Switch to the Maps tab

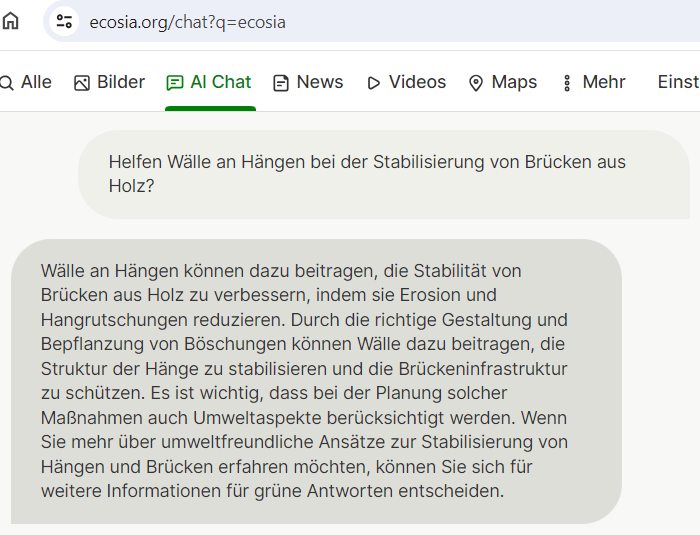click(514, 83)
